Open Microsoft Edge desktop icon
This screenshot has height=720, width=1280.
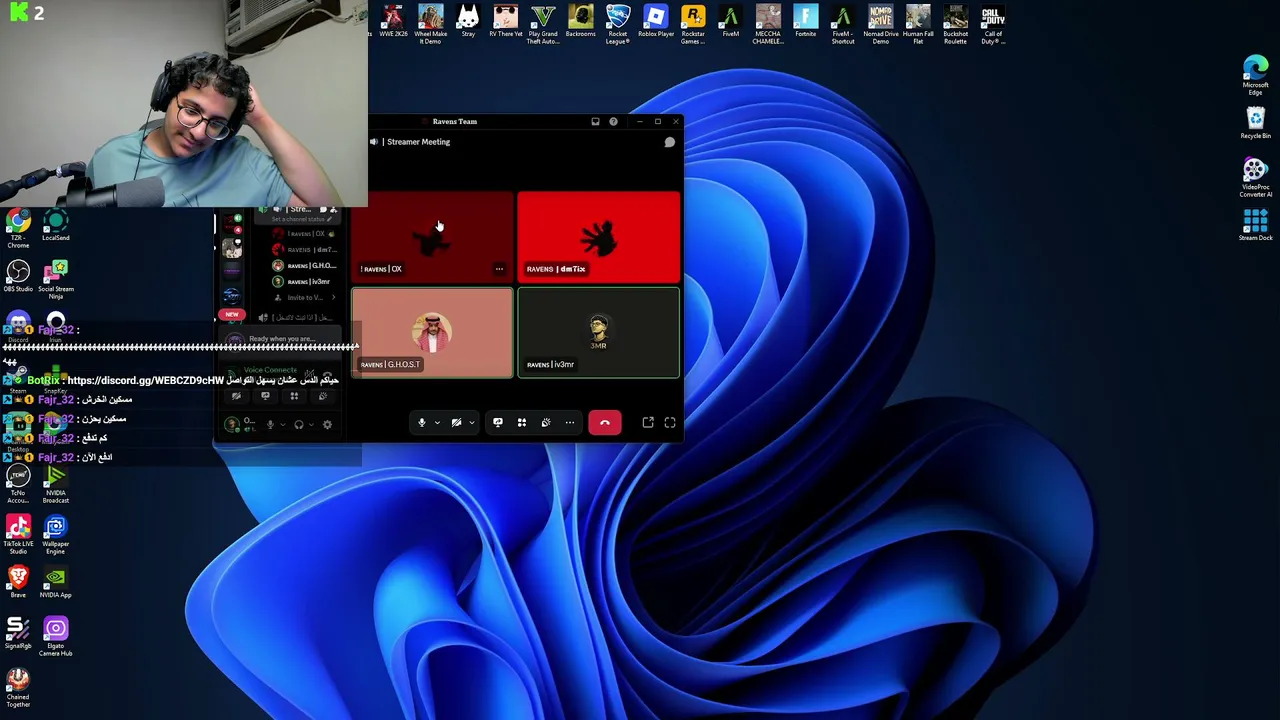click(1256, 76)
